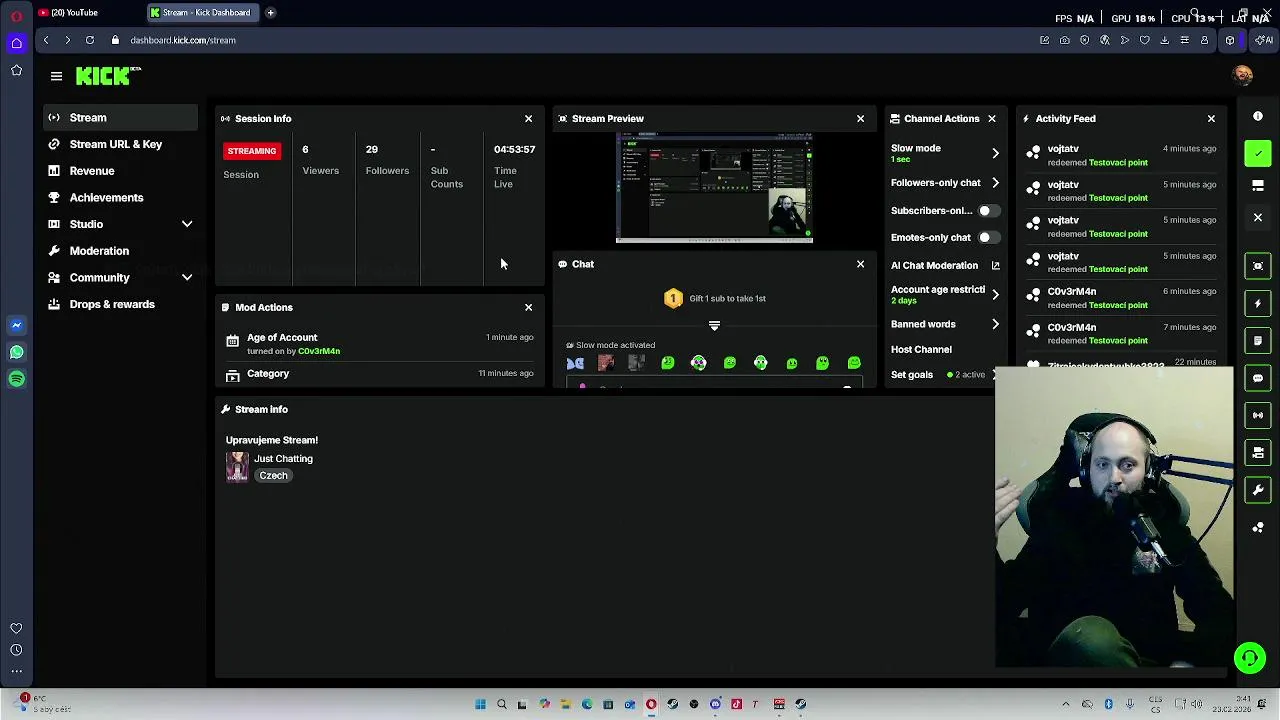Close the Chat panel

[860, 265]
